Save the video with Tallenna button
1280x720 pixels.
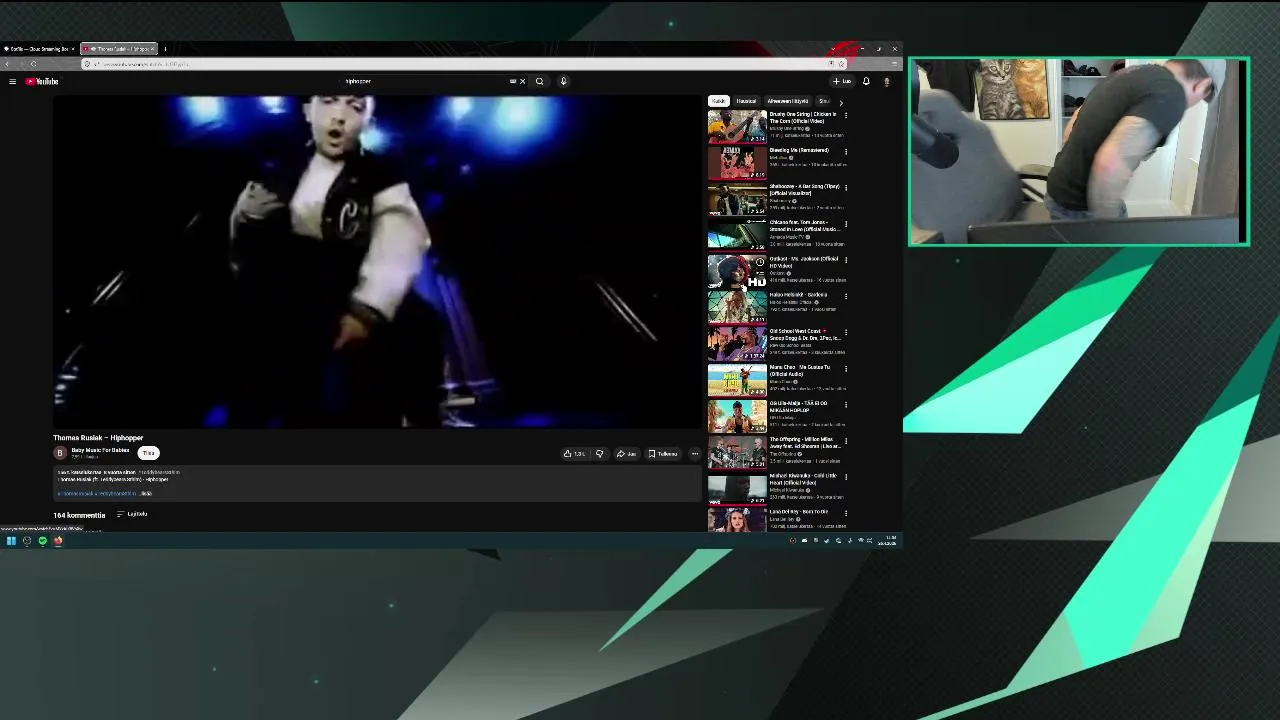[x=663, y=454]
